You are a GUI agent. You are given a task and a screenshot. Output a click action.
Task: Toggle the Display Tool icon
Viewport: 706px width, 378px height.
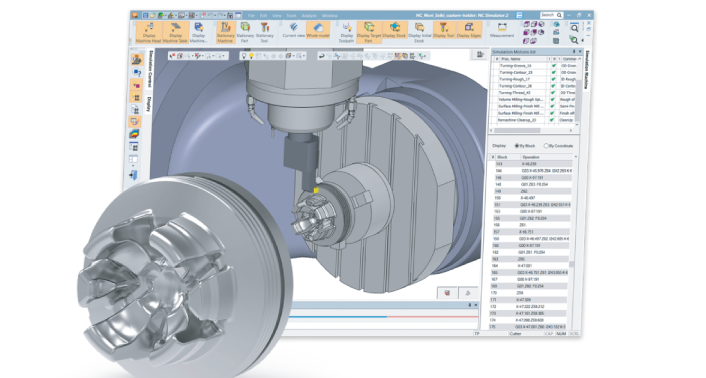[444, 30]
